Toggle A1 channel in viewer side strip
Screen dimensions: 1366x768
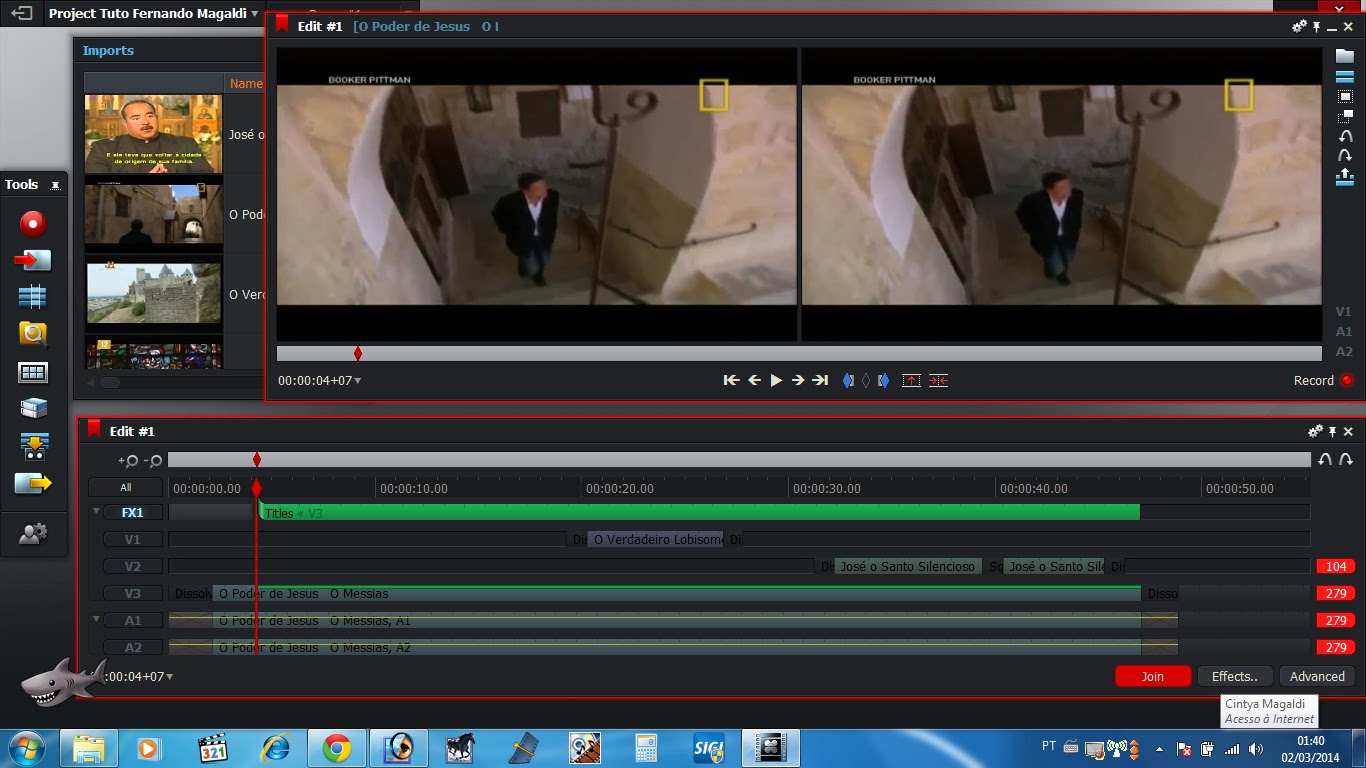tap(1344, 332)
